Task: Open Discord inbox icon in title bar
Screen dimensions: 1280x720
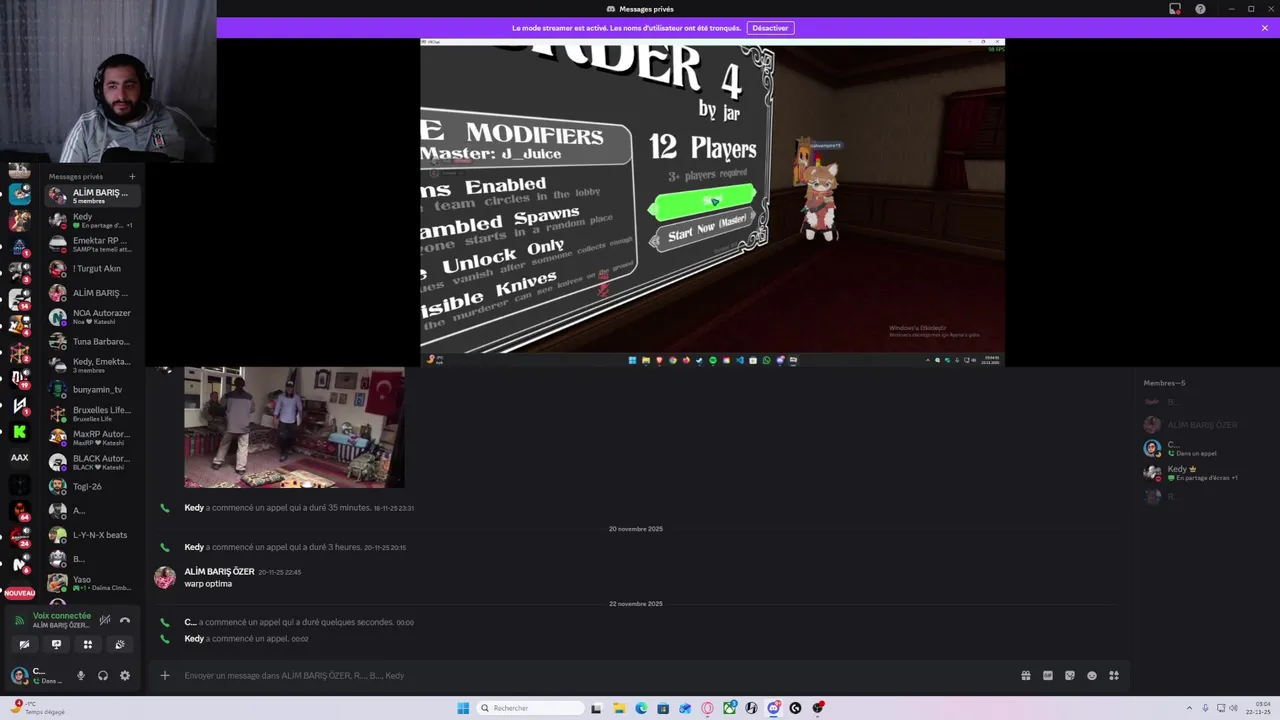Action: [x=1175, y=9]
